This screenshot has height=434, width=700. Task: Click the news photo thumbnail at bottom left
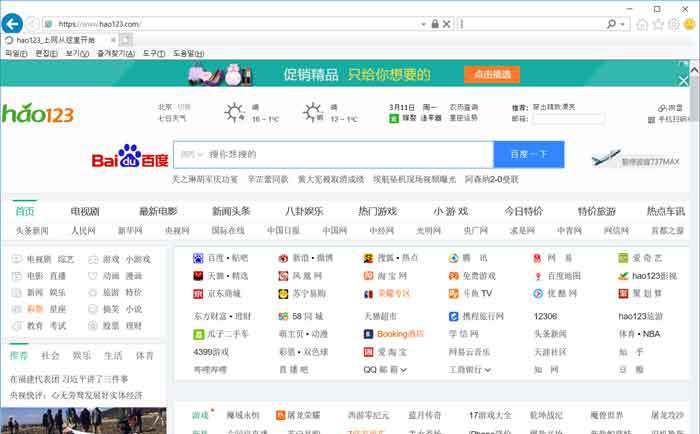(84, 421)
